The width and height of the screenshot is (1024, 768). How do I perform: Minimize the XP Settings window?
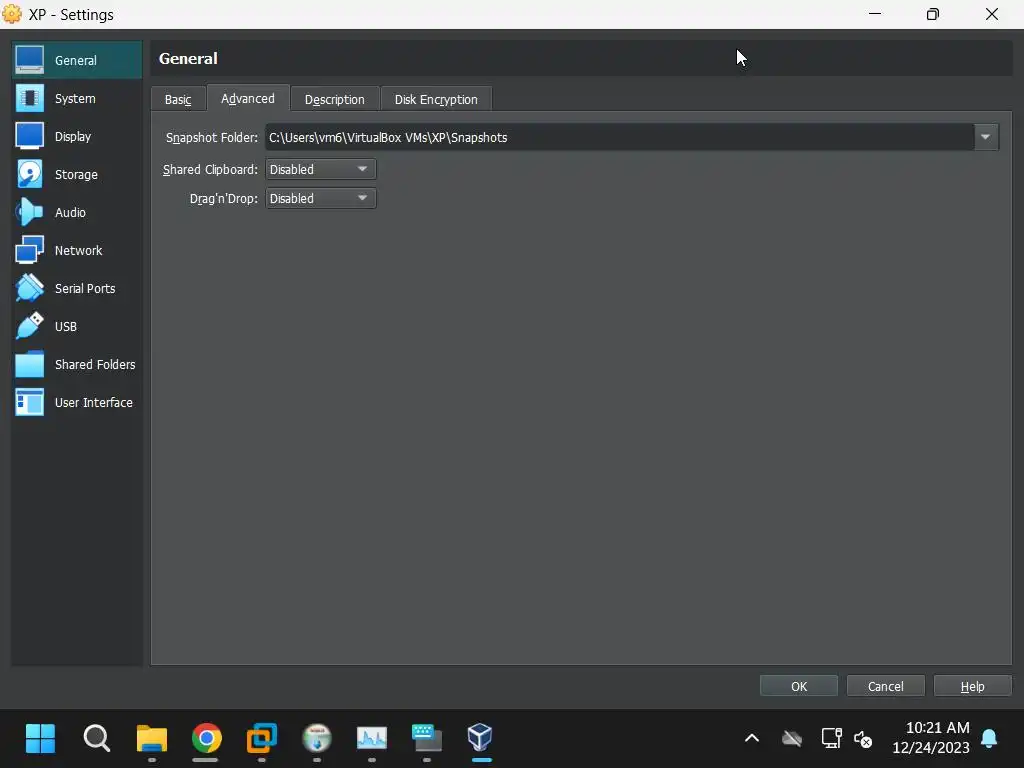click(875, 14)
